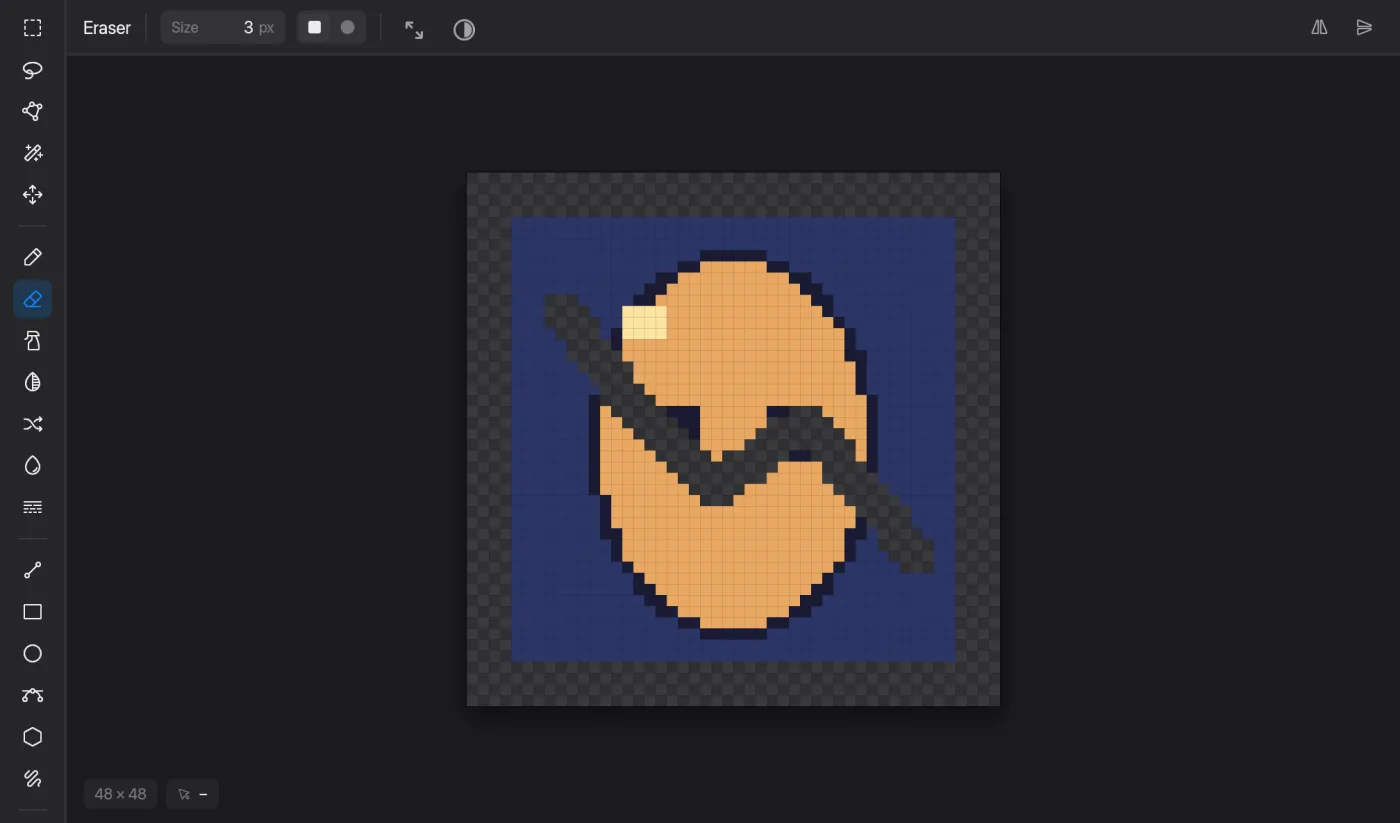Activate the magic wand tool
The width and height of the screenshot is (1400, 823).
(33, 153)
